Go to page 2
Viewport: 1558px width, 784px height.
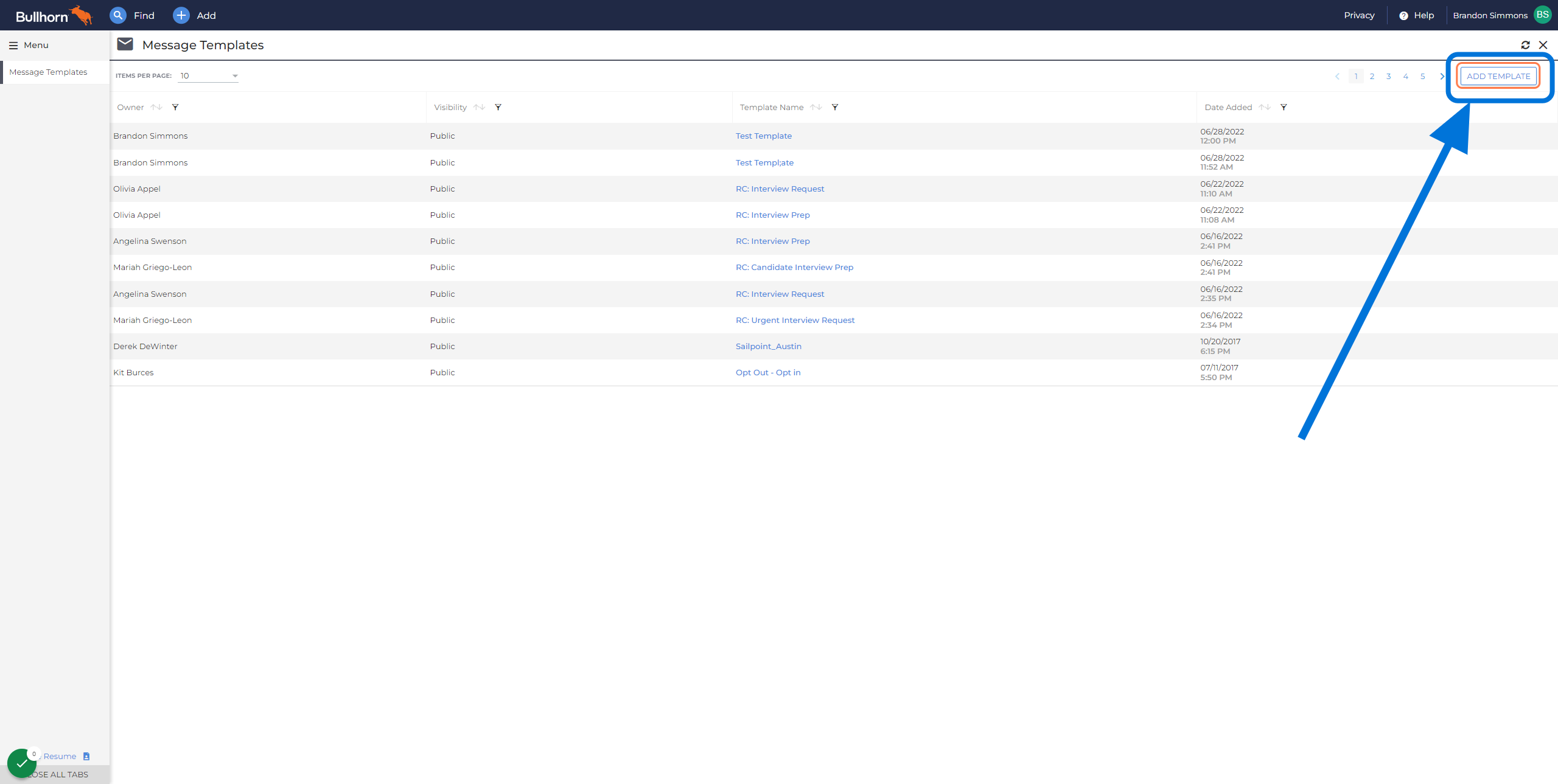click(1372, 77)
